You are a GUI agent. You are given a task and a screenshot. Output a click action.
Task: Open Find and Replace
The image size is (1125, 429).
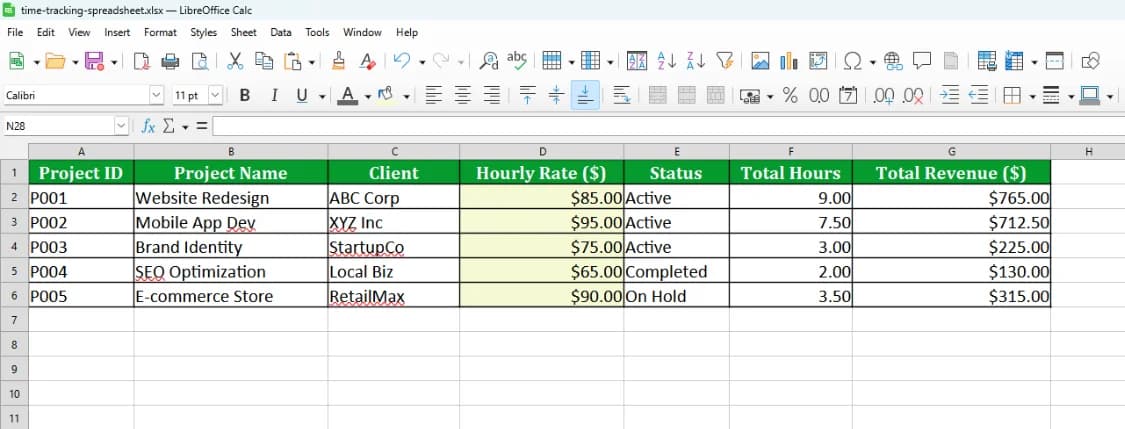(x=489, y=61)
